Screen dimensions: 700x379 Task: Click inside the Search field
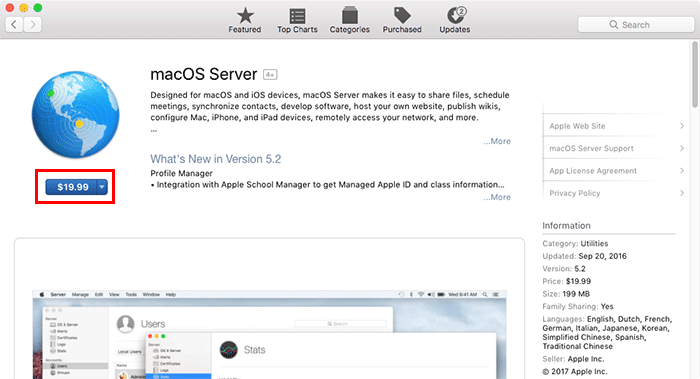636,25
